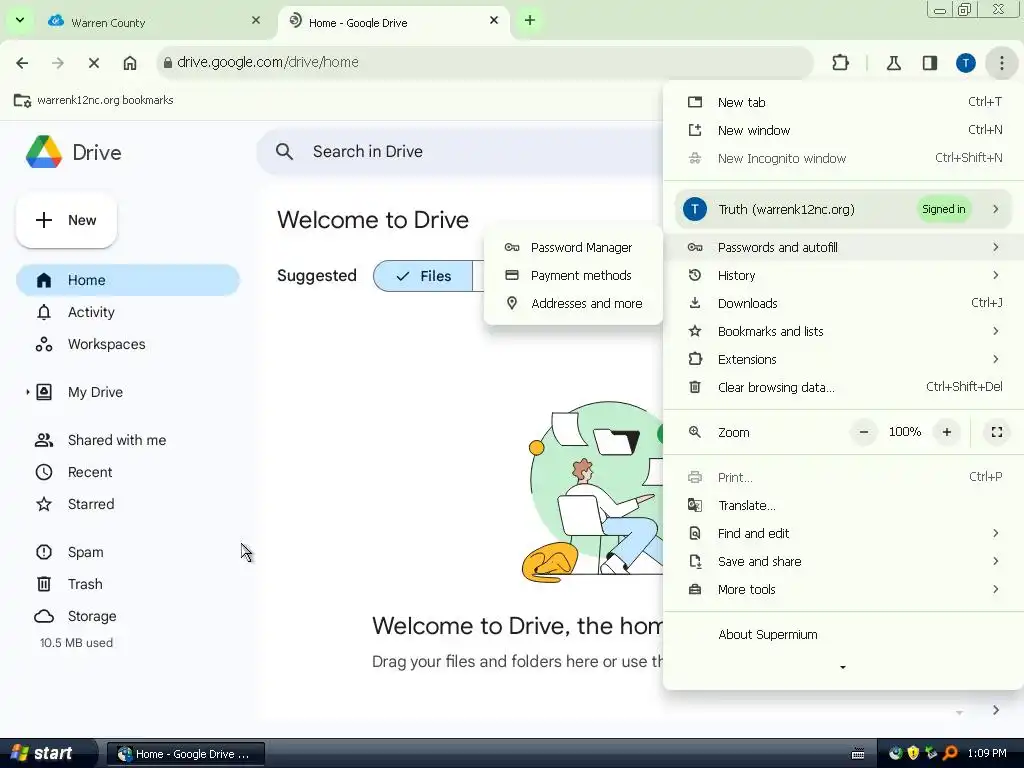
Task: Increase zoom with plus button
Action: (946, 432)
